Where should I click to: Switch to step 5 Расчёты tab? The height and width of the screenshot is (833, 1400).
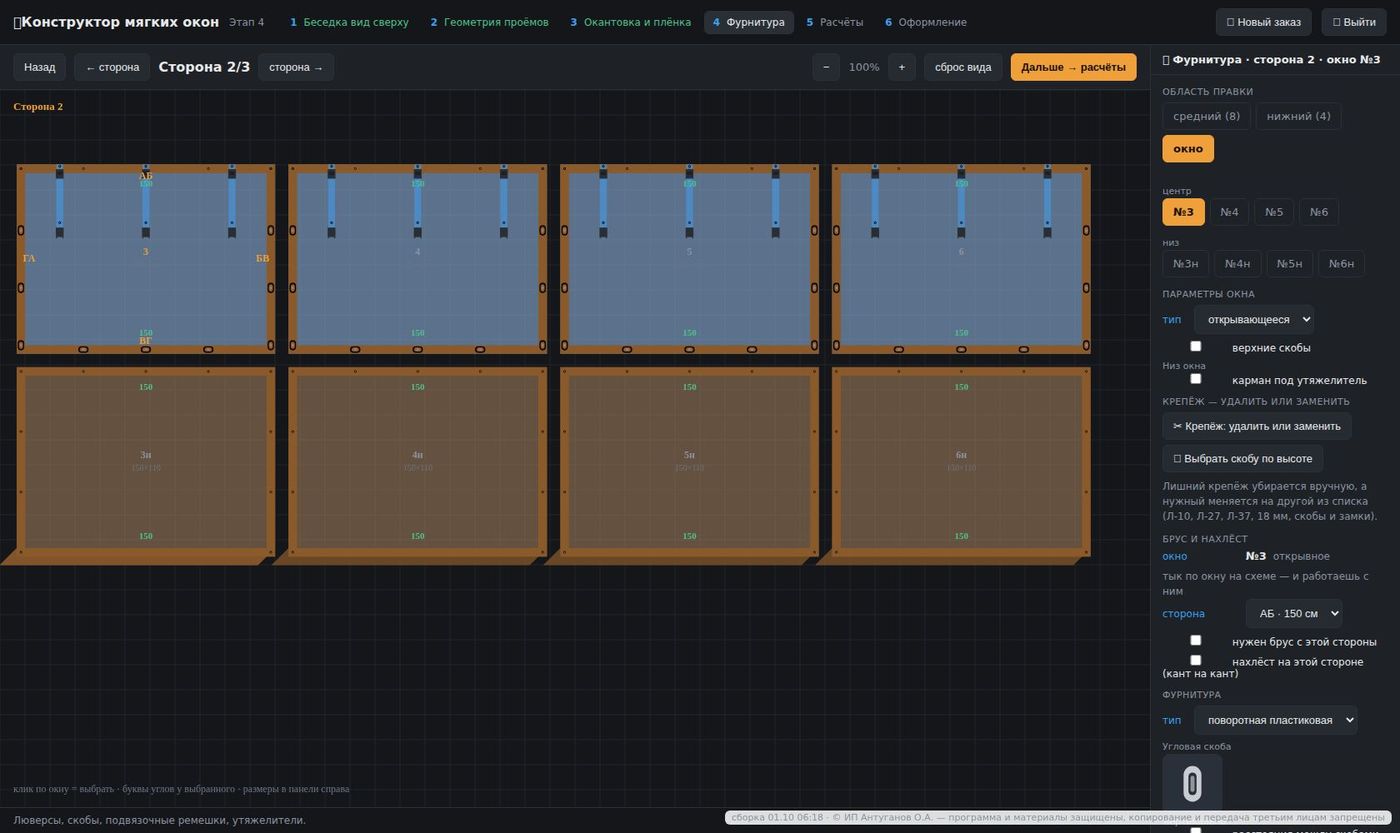click(834, 22)
